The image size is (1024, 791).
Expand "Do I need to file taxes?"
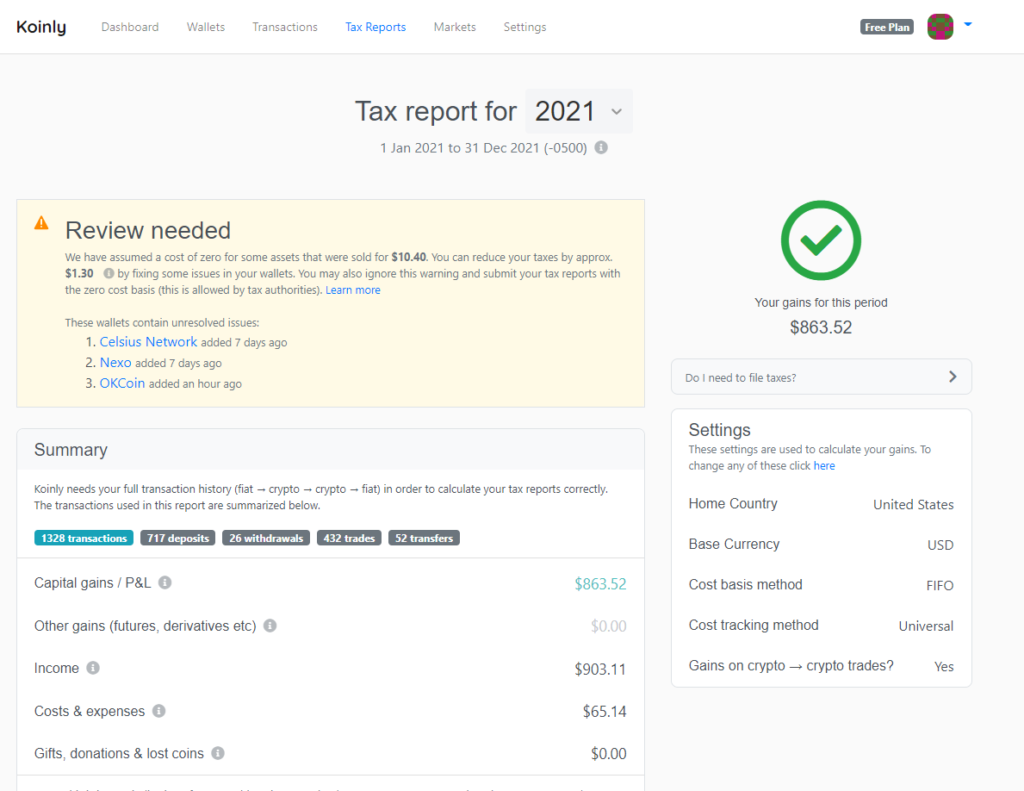point(821,377)
